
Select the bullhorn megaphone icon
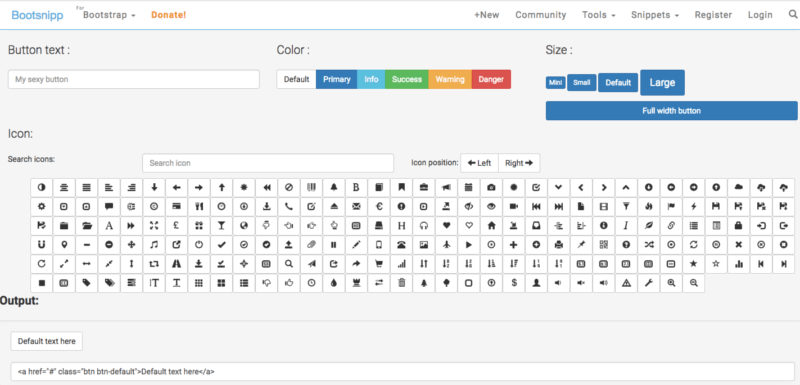pos(446,188)
